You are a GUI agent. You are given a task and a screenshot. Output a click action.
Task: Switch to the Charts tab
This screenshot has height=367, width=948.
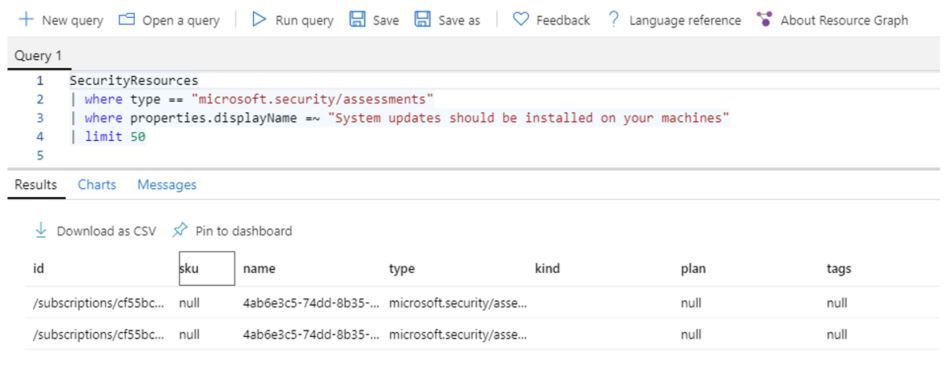point(97,184)
